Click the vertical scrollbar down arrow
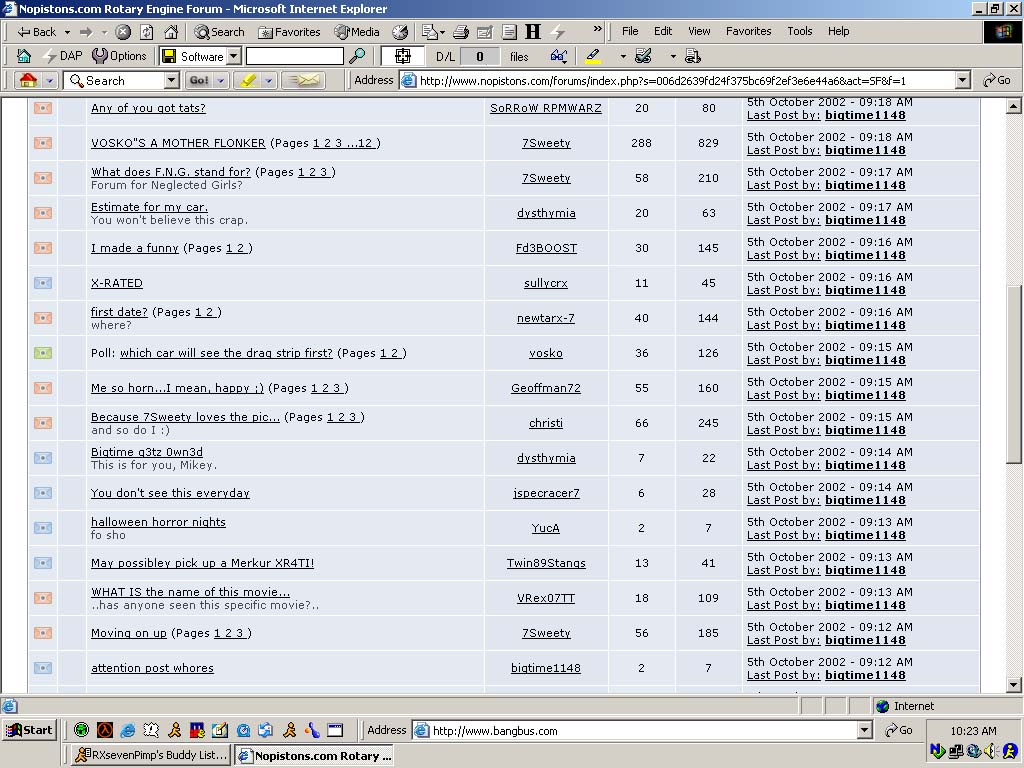 pos(1013,685)
